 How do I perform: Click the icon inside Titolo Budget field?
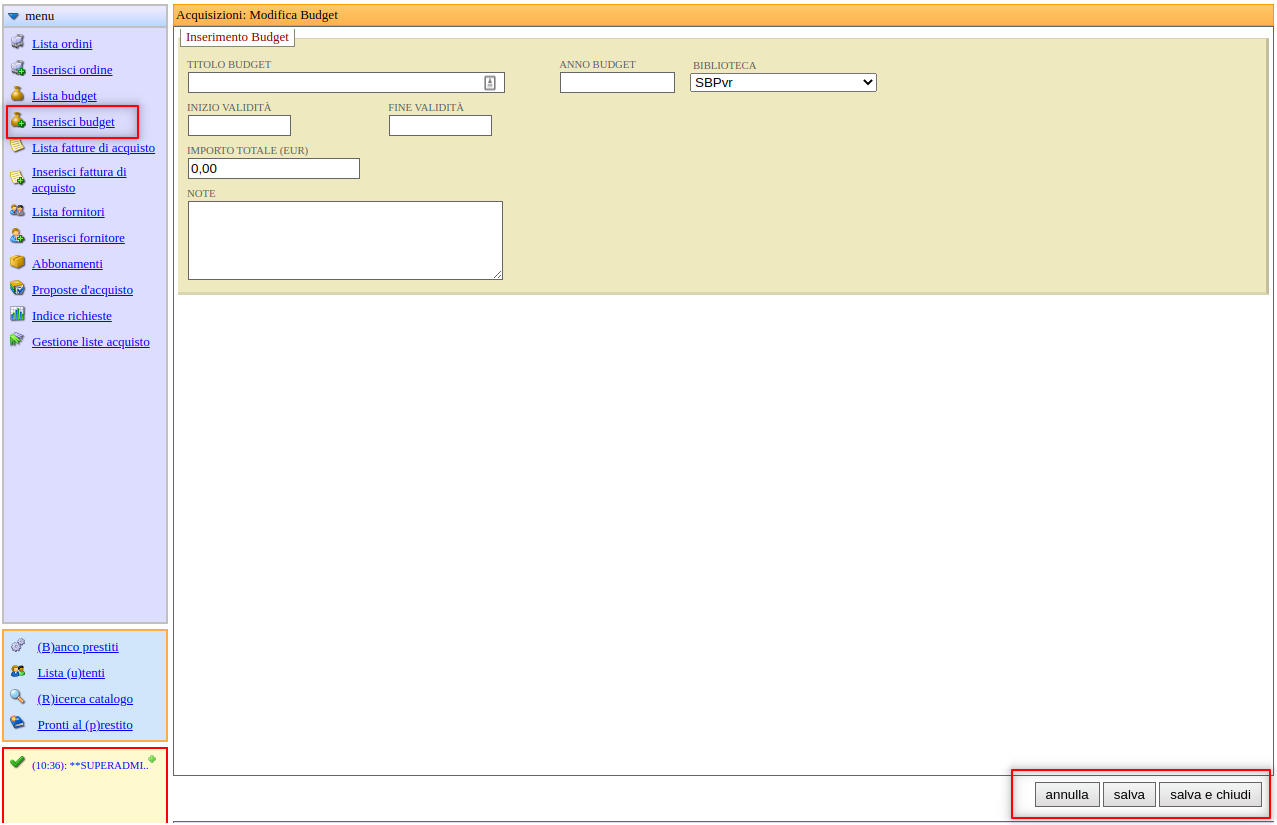(490, 83)
